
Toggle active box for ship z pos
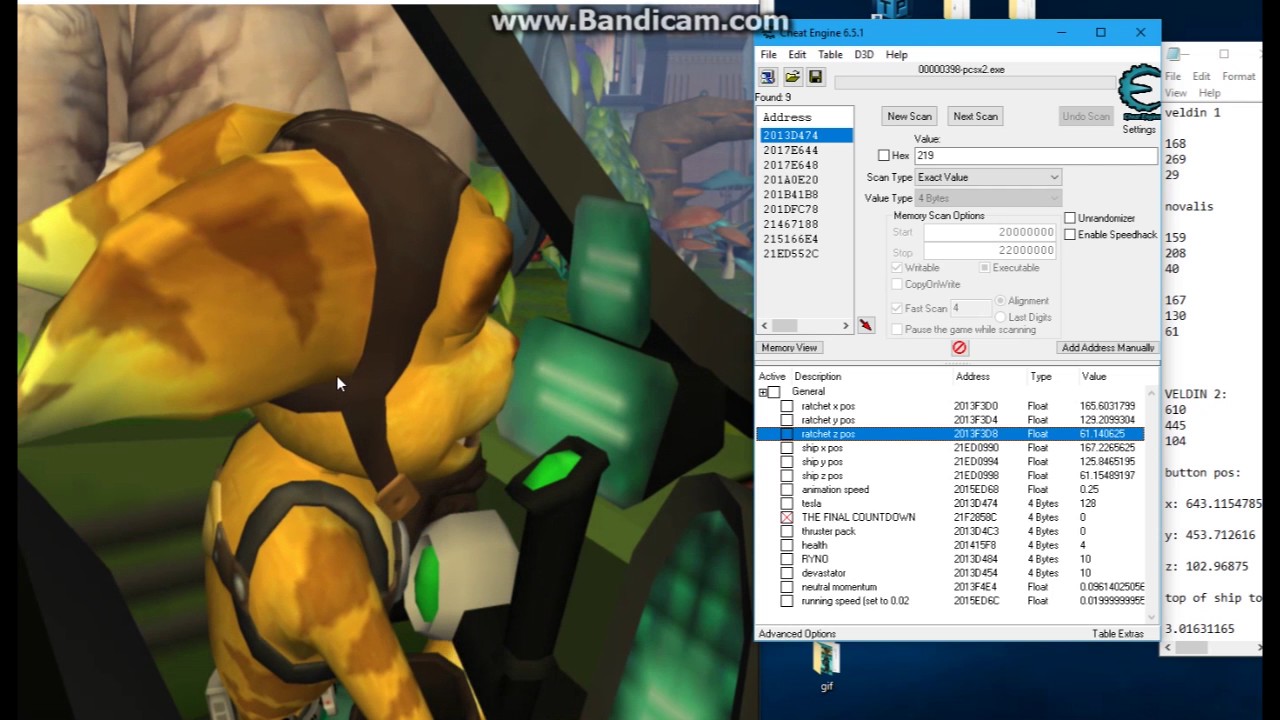pyautogui.click(x=787, y=476)
